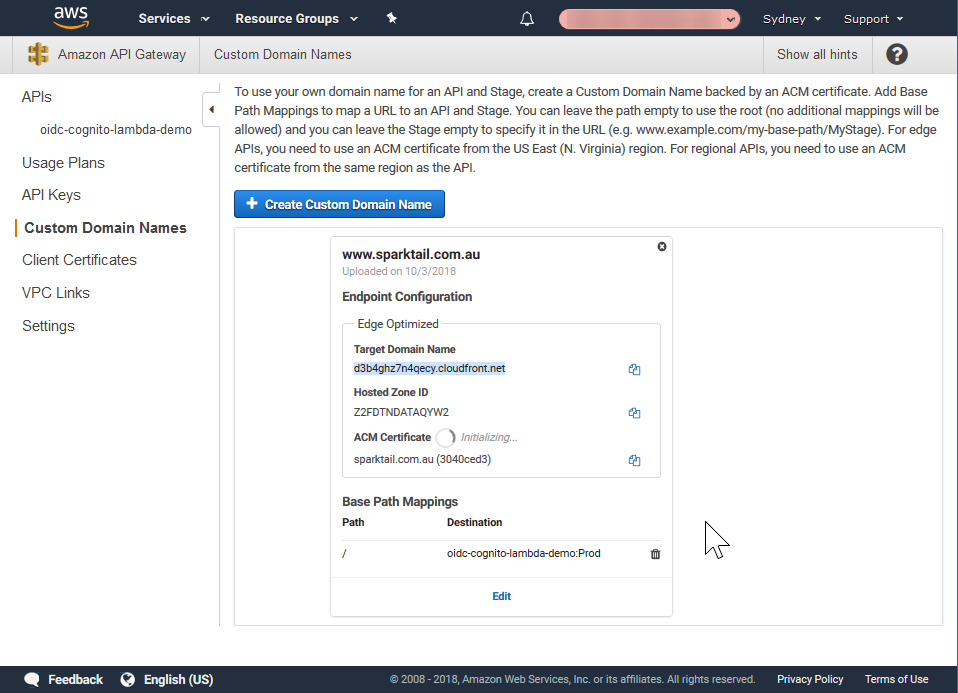This screenshot has width=958, height=693.
Task: Click the pin icon in the navigation bar
Action: click(x=391, y=17)
